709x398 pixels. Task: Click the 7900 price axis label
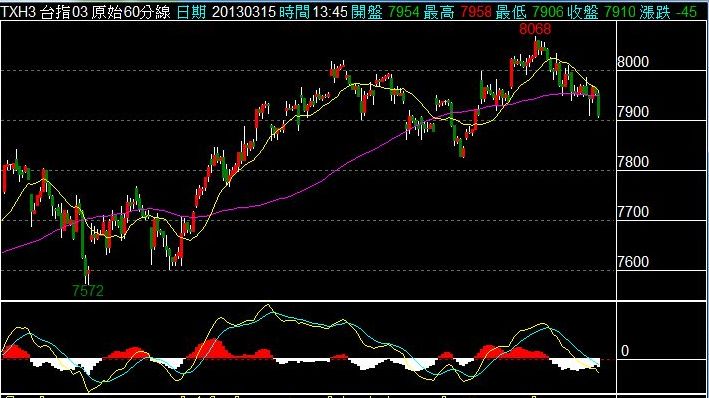(633, 112)
